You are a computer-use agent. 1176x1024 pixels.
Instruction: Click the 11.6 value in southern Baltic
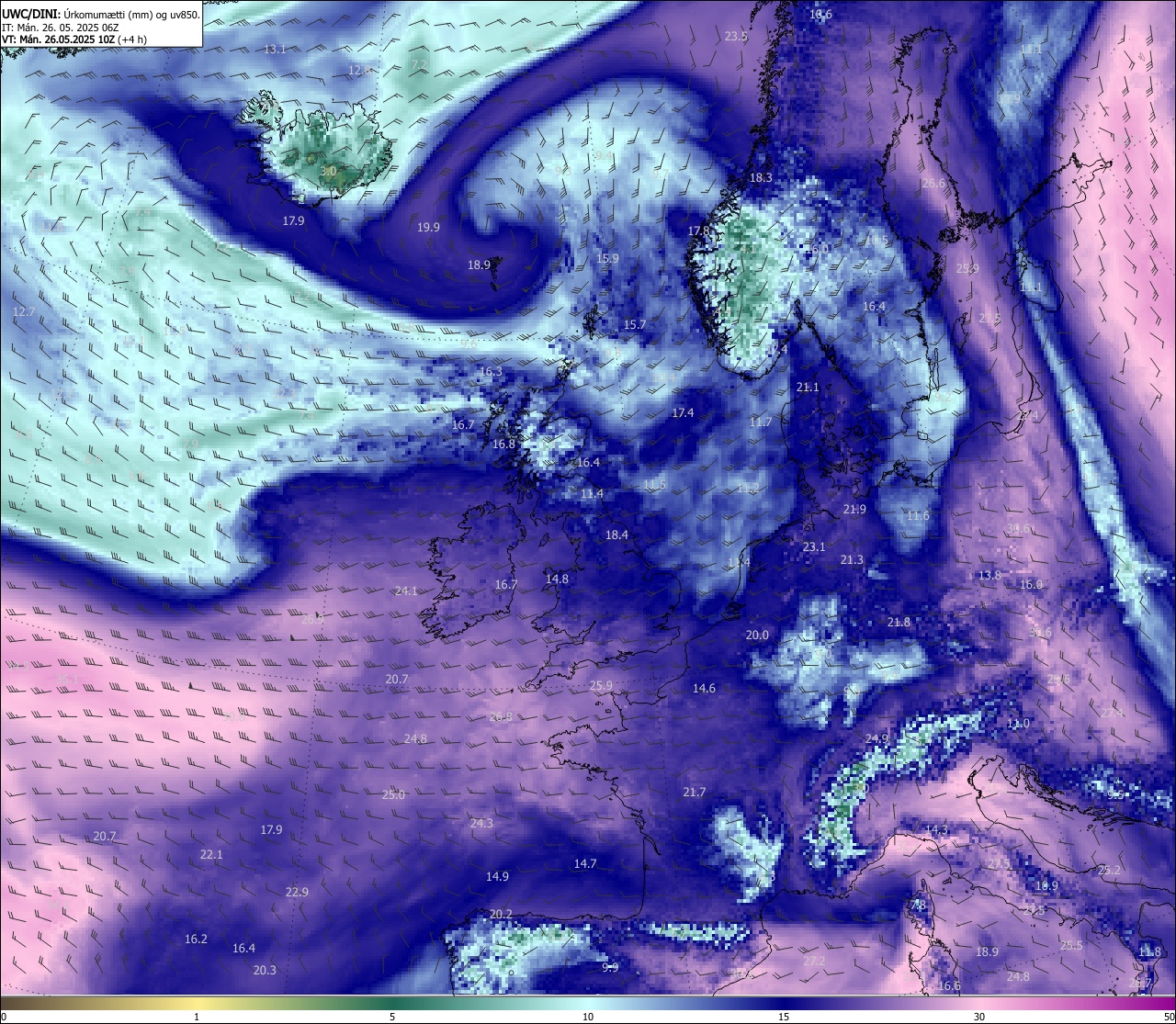(x=918, y=516)
